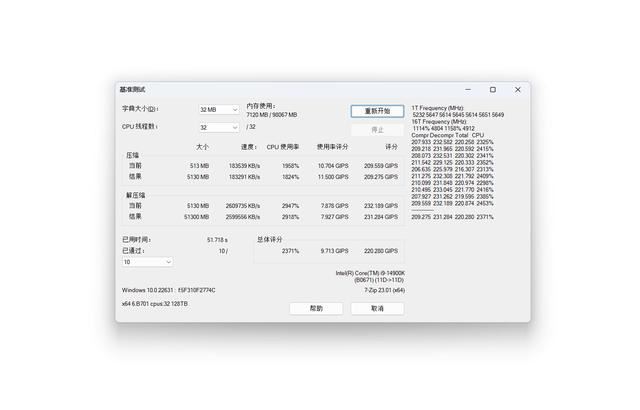The height and width of the screenshot is (410, 640).
Task: Click the 2947% CPU usage value
Action: 291,206
